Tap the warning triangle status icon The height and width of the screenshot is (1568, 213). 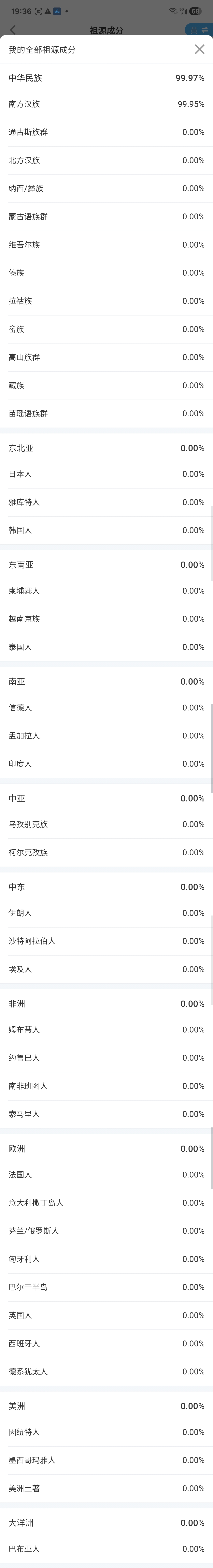pyautogui.click(x=48, y=11)
